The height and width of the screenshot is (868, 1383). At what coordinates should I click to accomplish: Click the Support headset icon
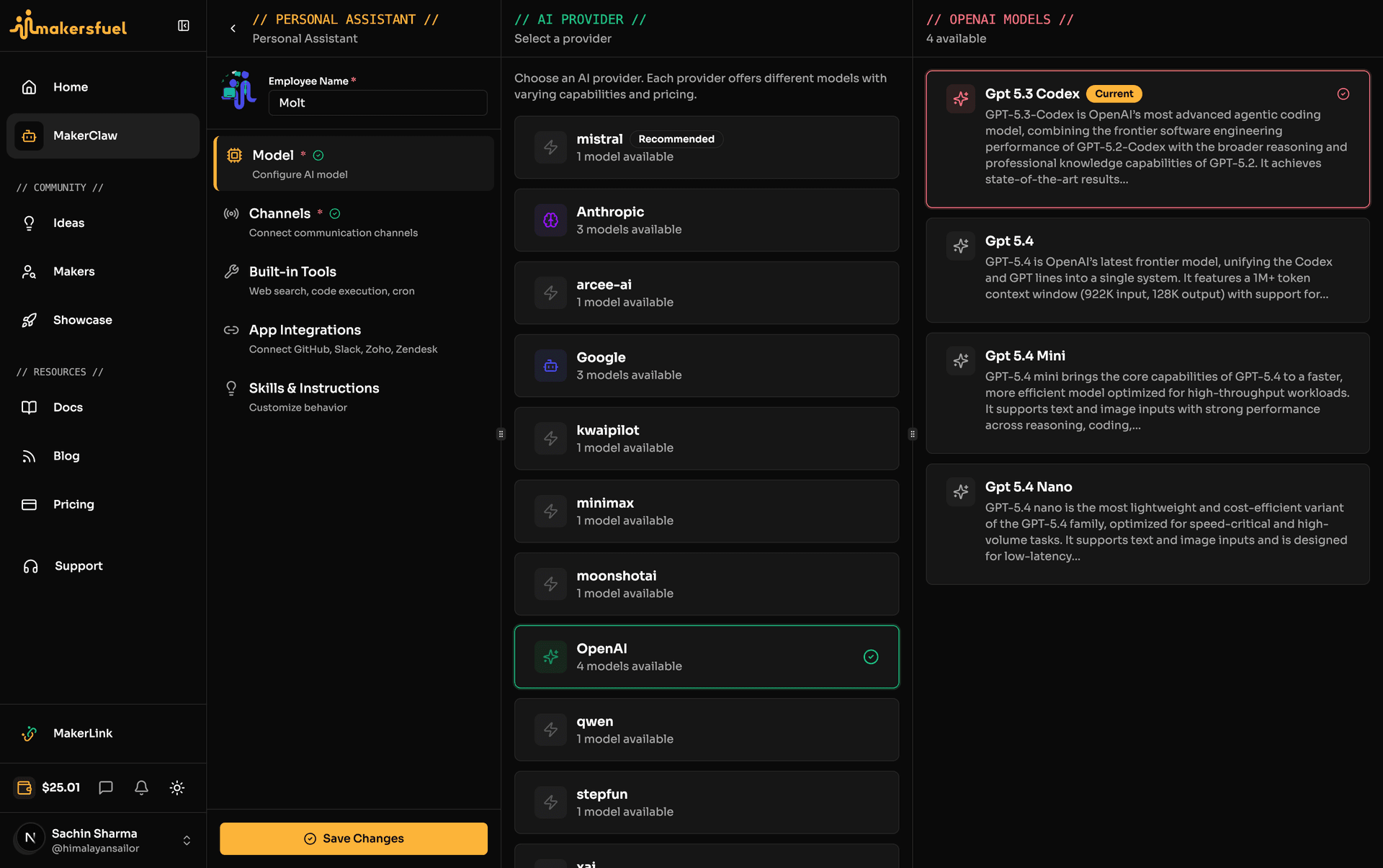click(x=30, y=566)
